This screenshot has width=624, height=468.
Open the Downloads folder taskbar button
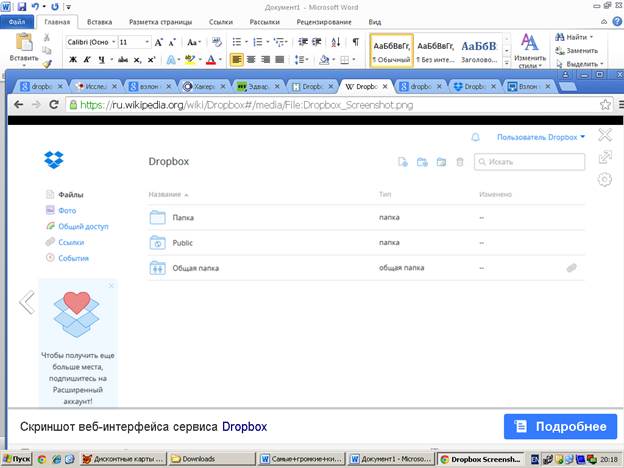211,459
